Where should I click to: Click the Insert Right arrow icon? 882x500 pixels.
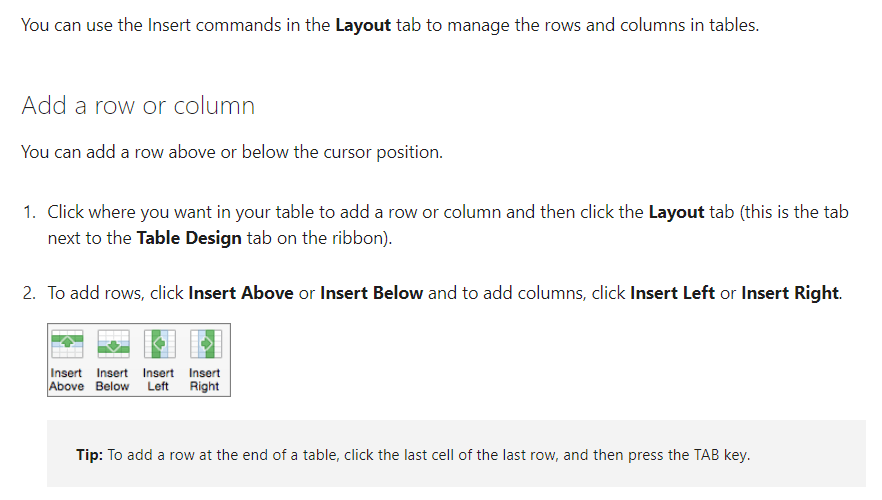pyautogui.click(x=205, y=344)
